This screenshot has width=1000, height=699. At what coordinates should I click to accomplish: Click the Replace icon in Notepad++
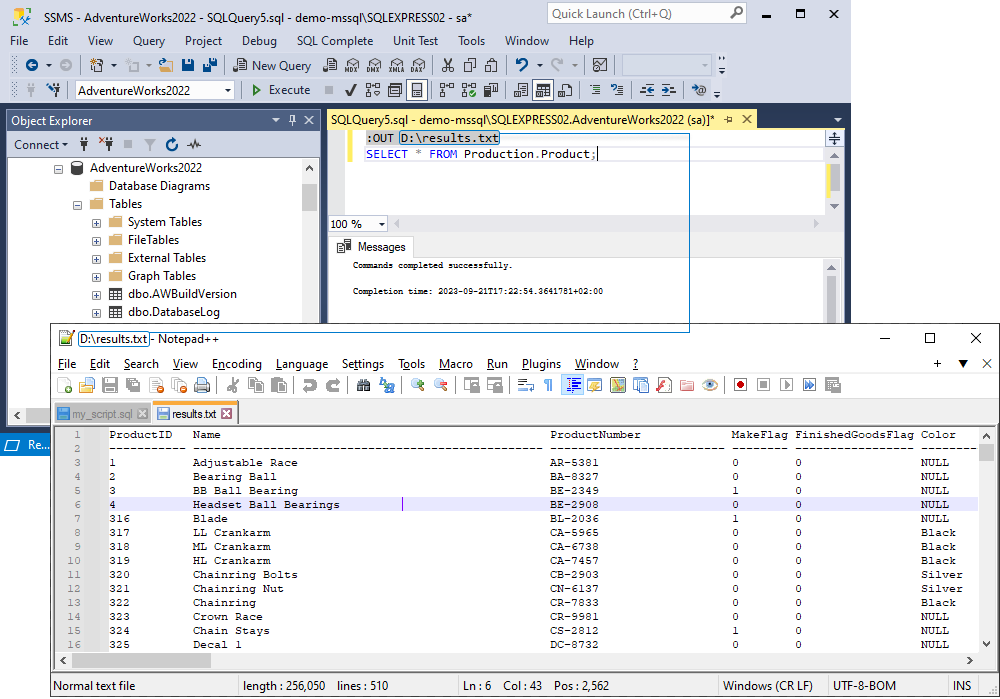click(x=386, y=385)
